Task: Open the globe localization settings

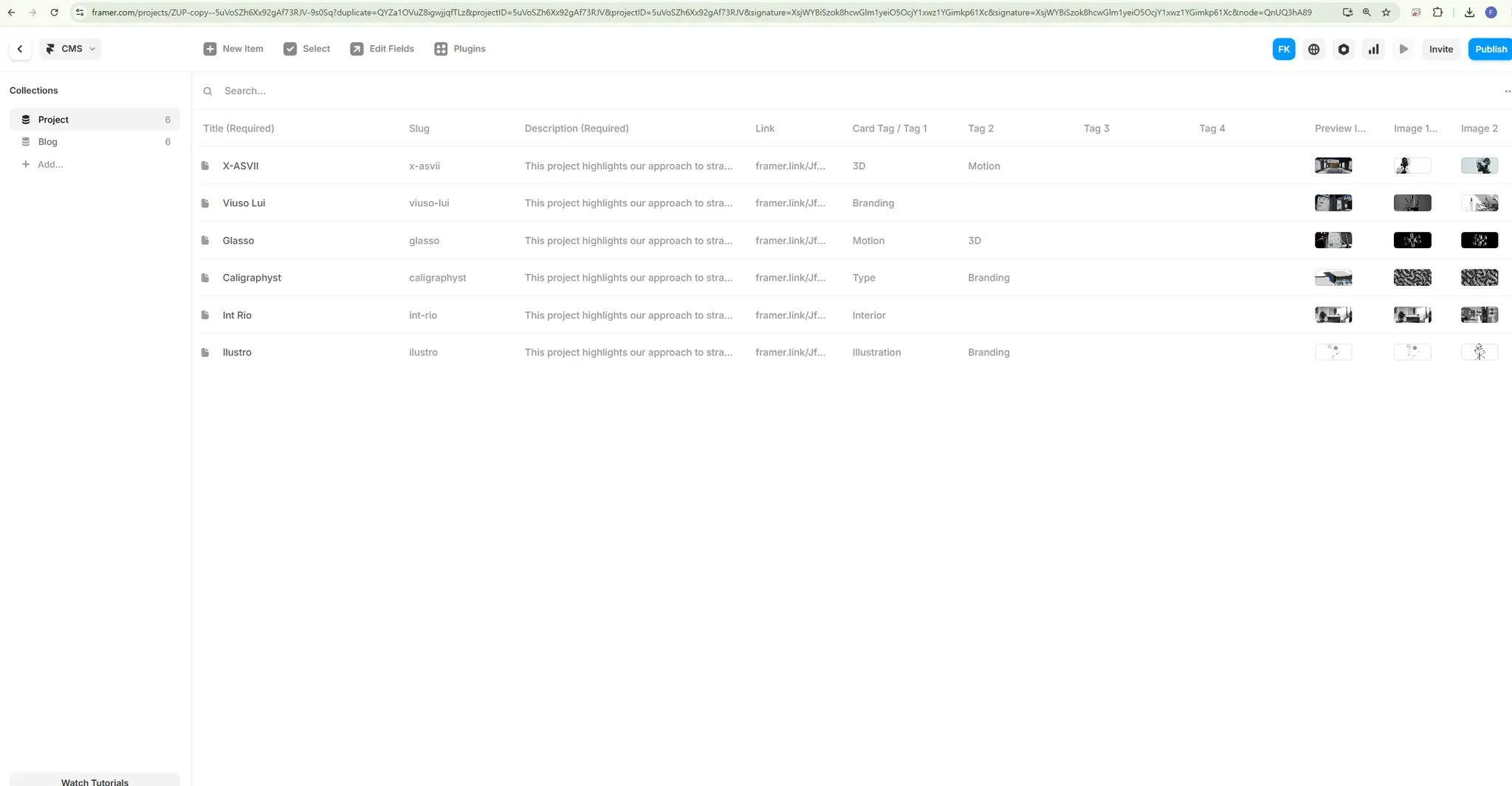Action: pyautogui.click(x=1314, y=49)
